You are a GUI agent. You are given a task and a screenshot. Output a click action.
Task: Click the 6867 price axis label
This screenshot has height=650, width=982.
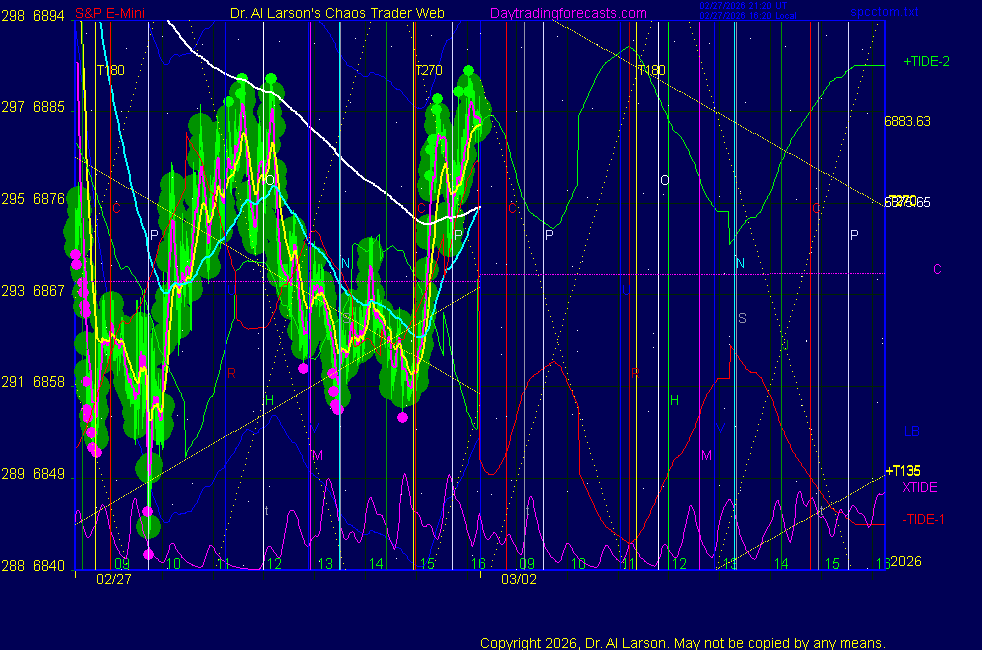[x=49, y=290]
